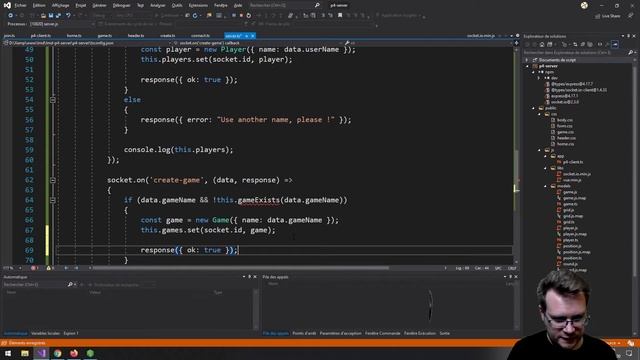Click the Visual Studio taskbar icon
640x360 pixels.
[x=41, y=353]
